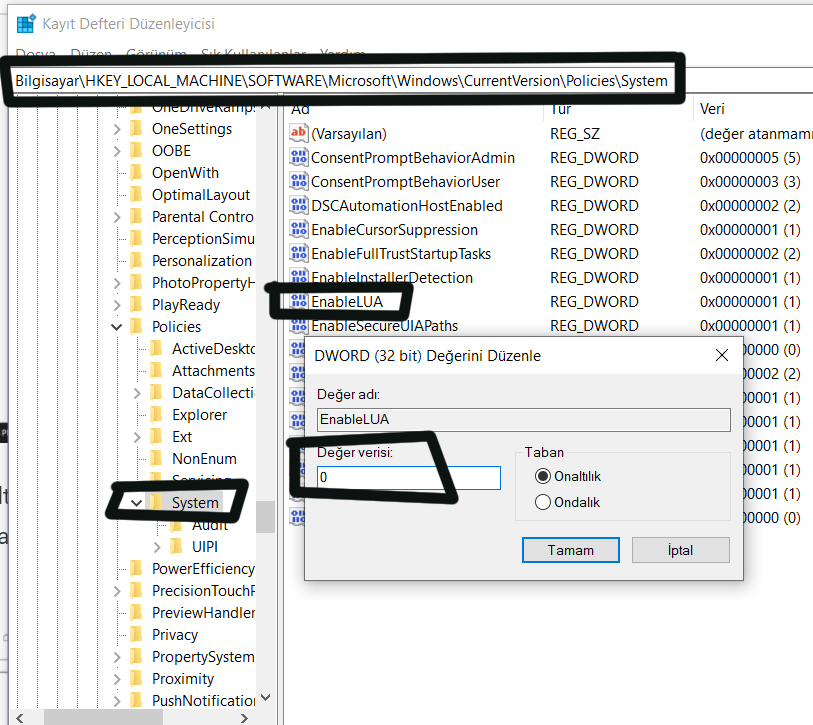The image size is (813, 725).
Task: Click the Explorer folder icon
Action: tap(157, 414)
